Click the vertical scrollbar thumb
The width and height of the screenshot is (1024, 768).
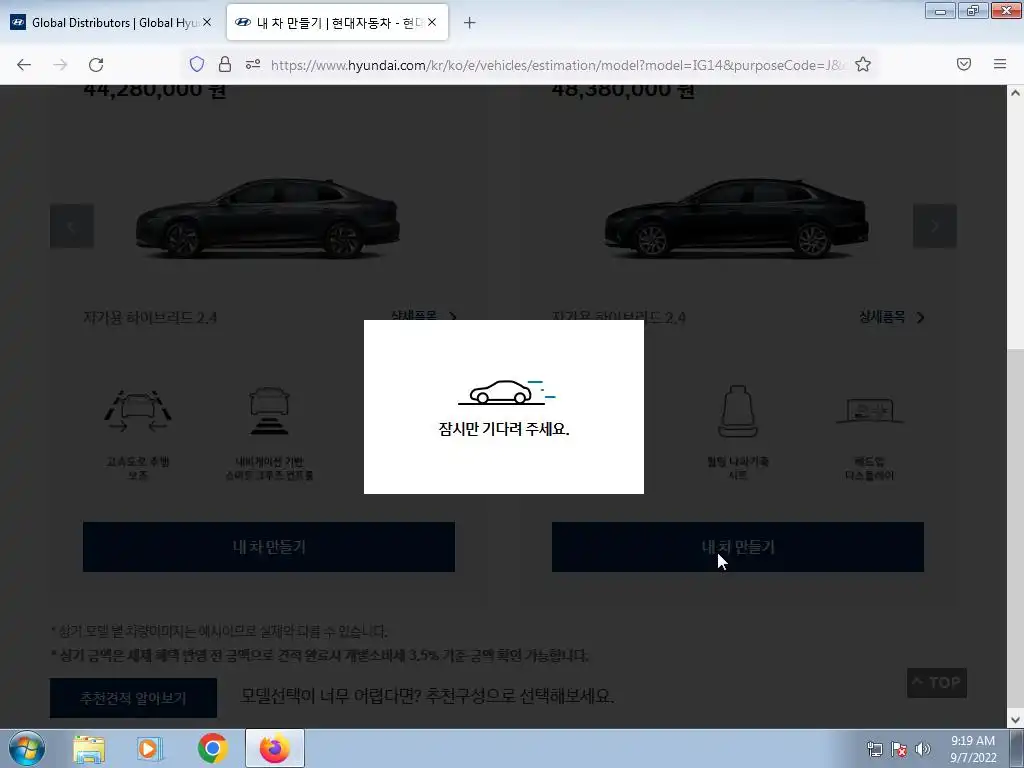[1015, 529]
